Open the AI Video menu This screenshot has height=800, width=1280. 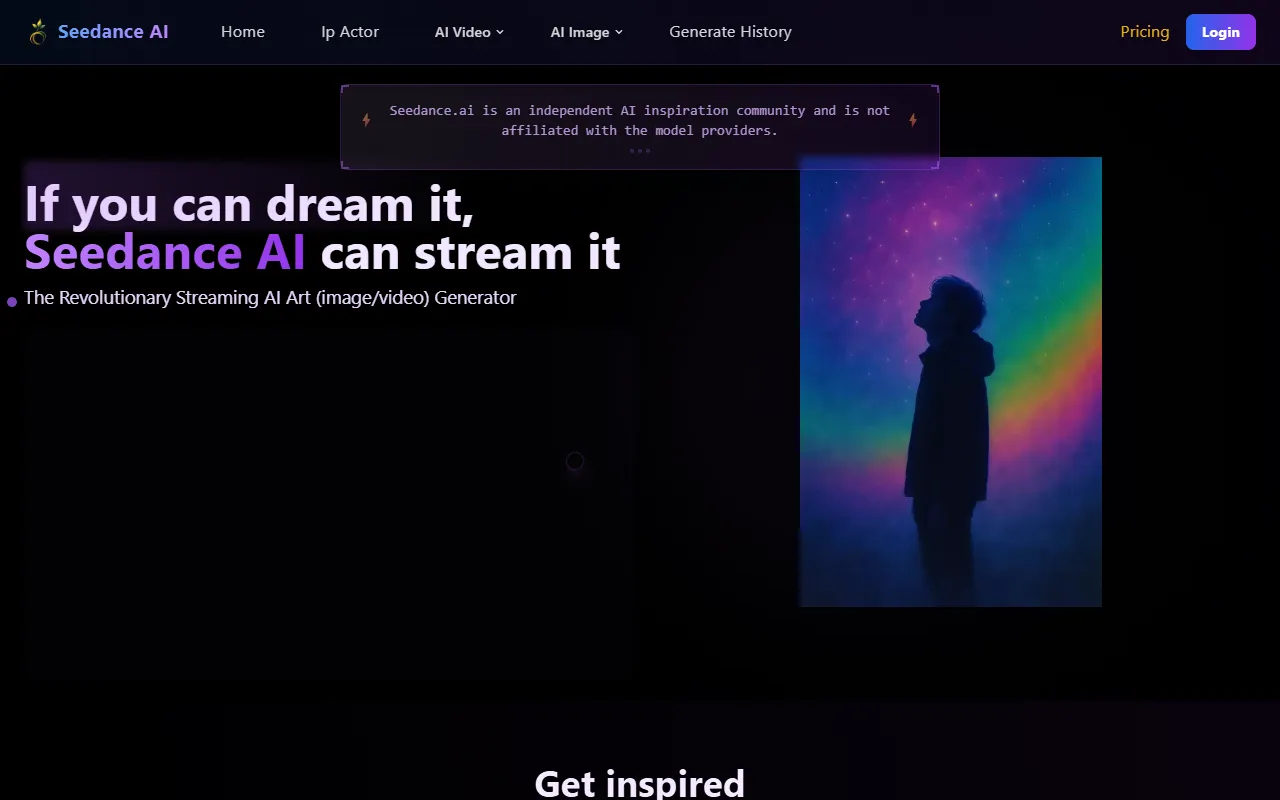463,32
